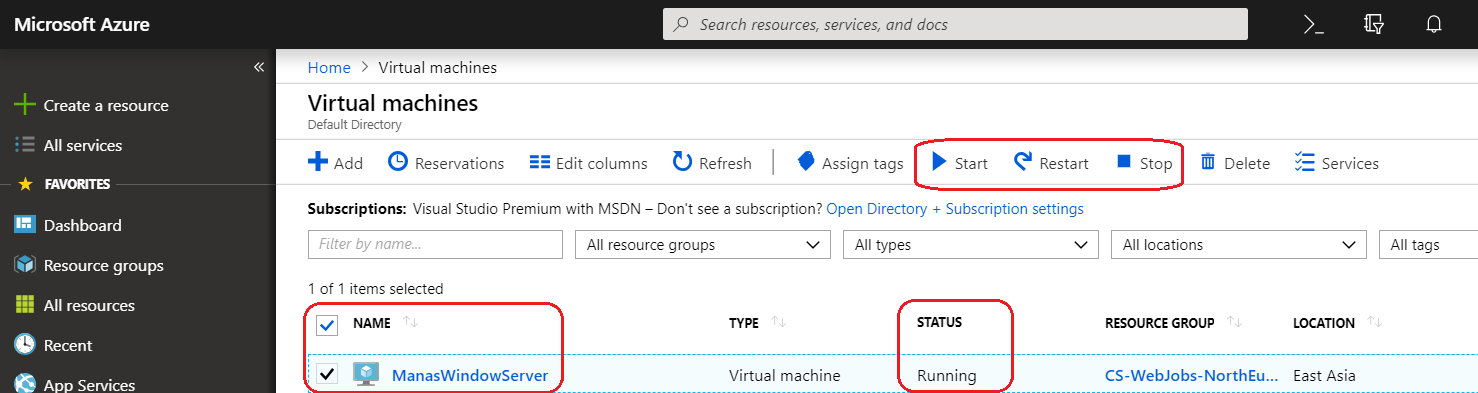Open the notifications bell
Screen dimensions: 1478x393
pyautogui.click(x=1434, y=24)
